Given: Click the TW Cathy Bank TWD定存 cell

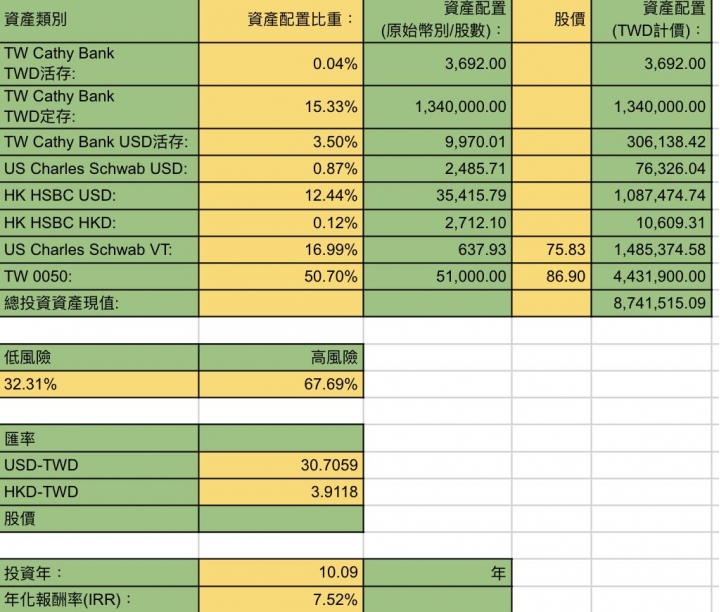Looking at the screenshot, I should click(x=99, y=107).
